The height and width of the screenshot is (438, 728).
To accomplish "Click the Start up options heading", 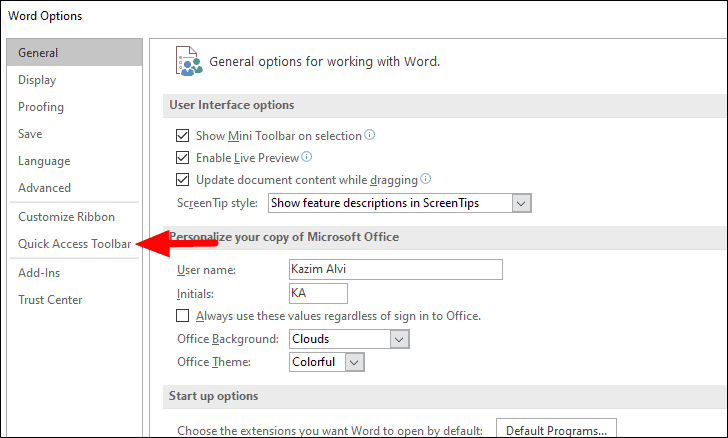I will (x=214, y=396).
